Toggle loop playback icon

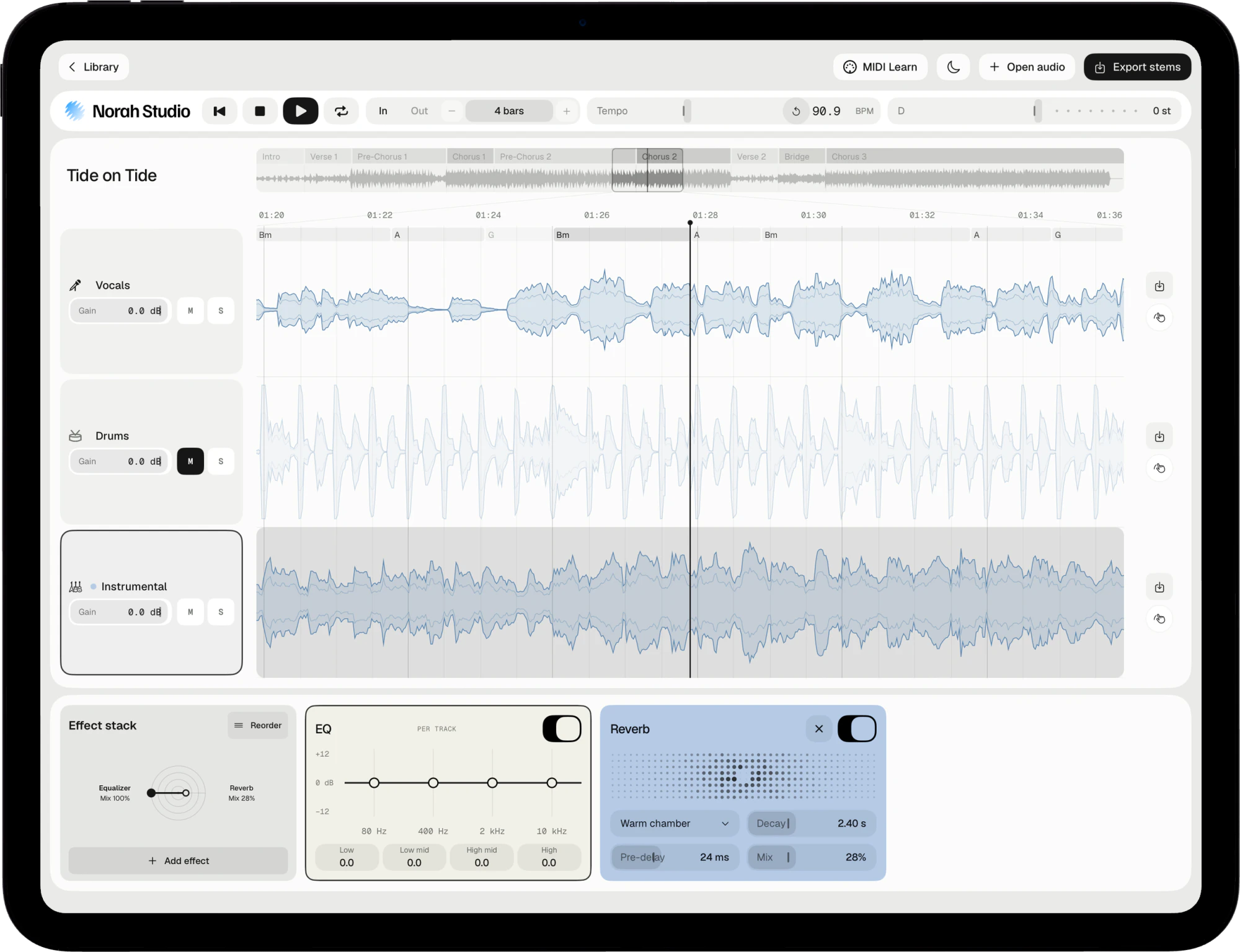(342, 111)
